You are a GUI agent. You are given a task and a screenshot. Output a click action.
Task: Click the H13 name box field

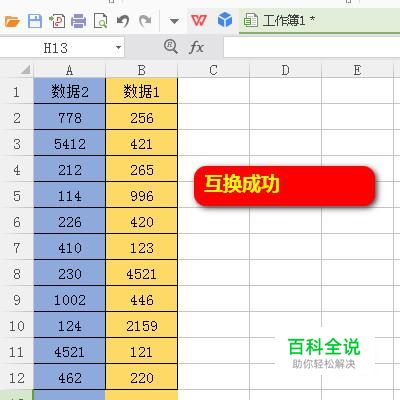56,48
